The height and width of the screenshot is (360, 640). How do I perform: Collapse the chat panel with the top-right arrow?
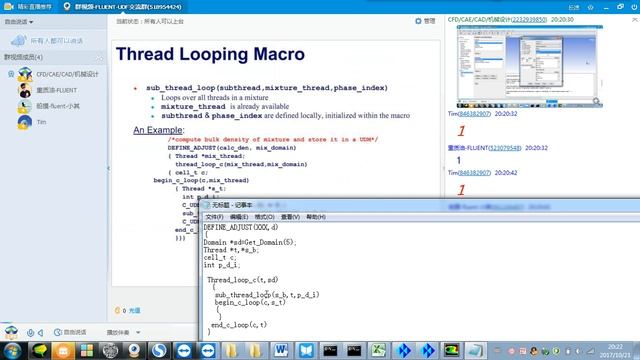635,20
